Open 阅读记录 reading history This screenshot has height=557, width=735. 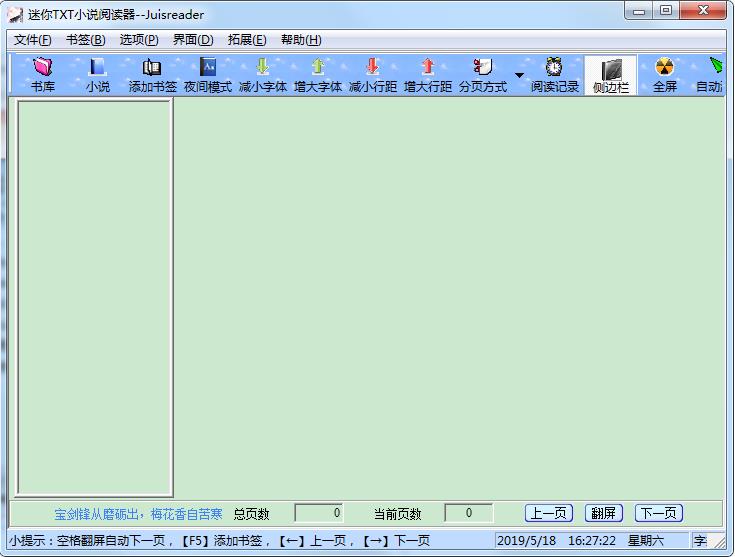click(x=554, y=75)
